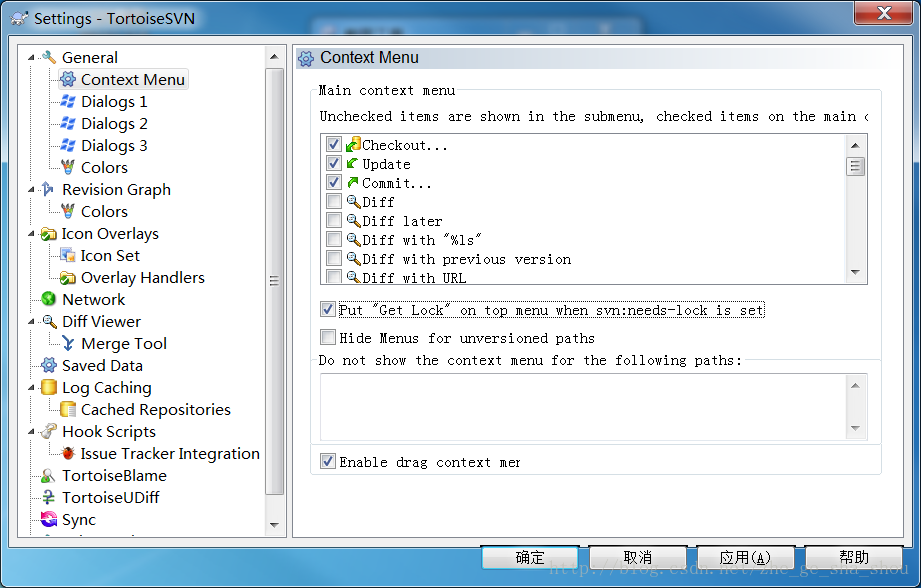Click the Network globe icon
Viewport: 921px width, 588px height.
click(x=49, y=300)
